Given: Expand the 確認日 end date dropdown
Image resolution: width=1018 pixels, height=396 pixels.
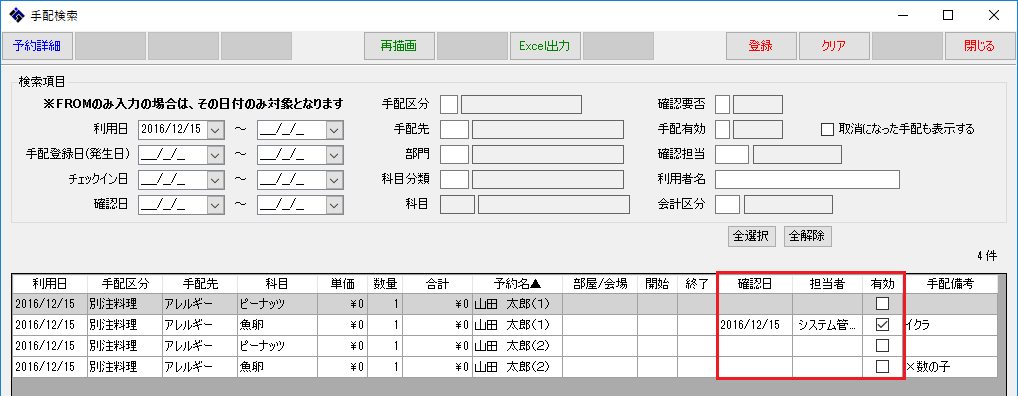Looking at the screenshot, I should tap(334, 204).
